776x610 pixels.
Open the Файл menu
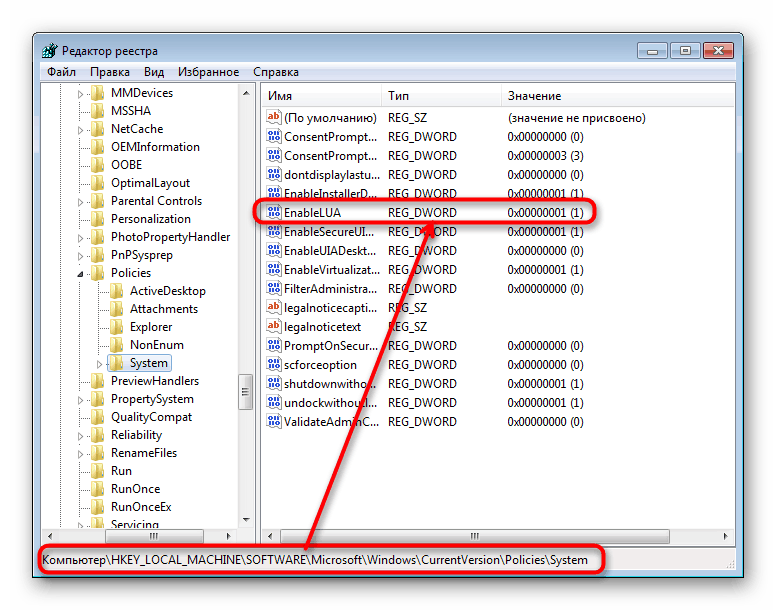coord(61,72)
